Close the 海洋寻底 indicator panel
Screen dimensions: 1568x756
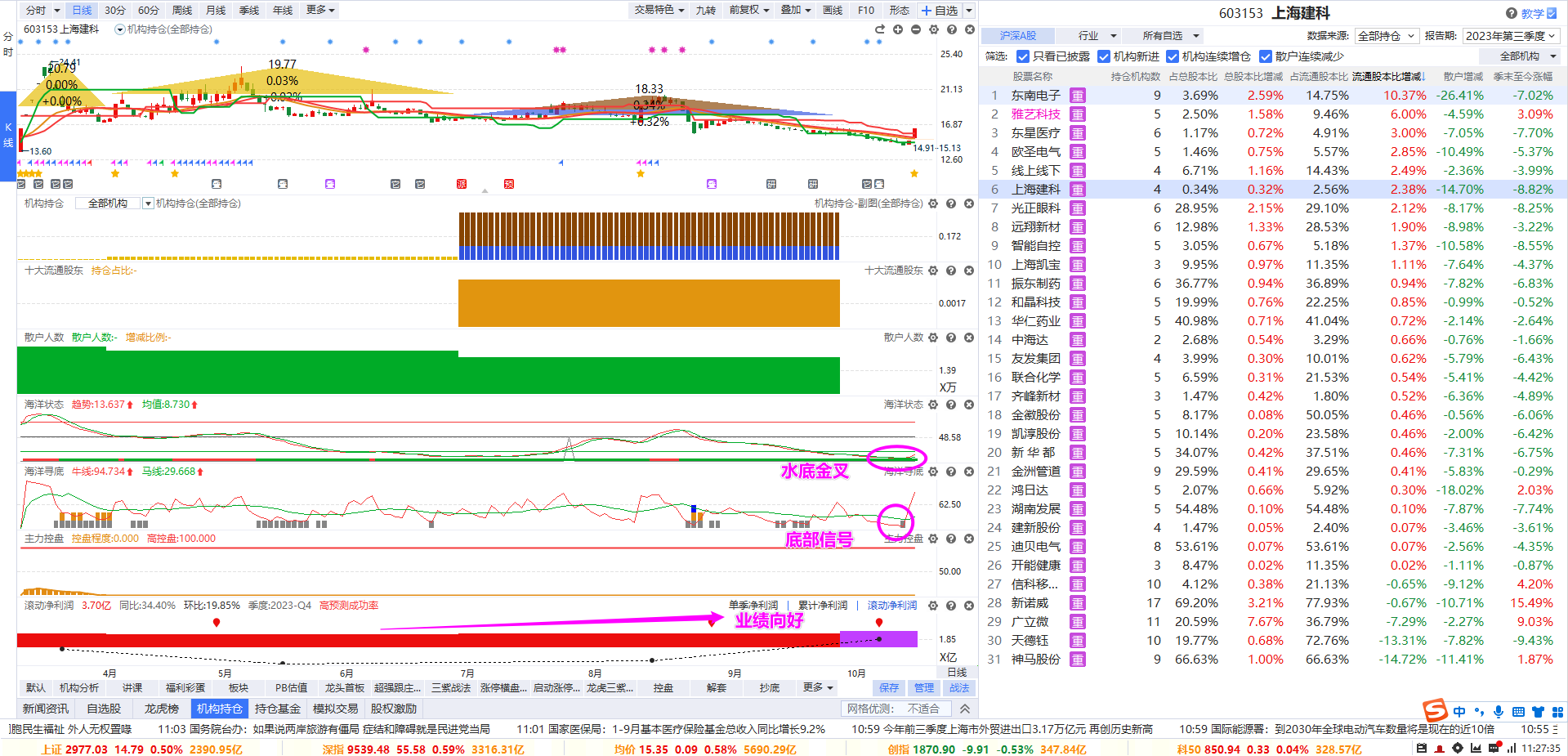969,472
